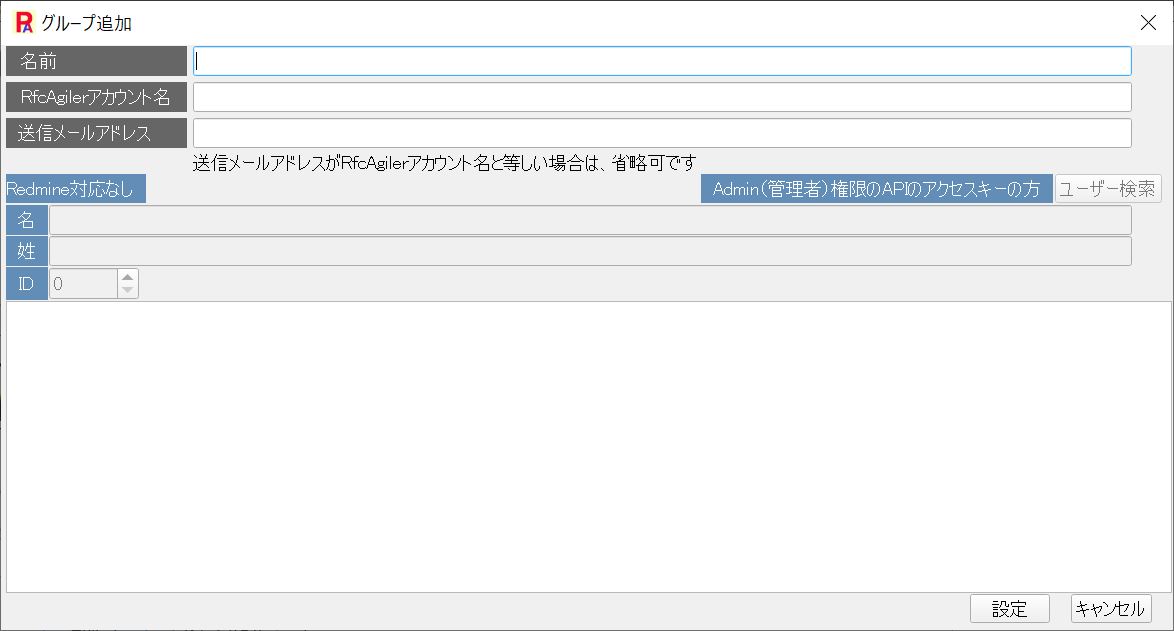
Task: Click the 姓 field under Redmine section
Action: tap(590, 251)
